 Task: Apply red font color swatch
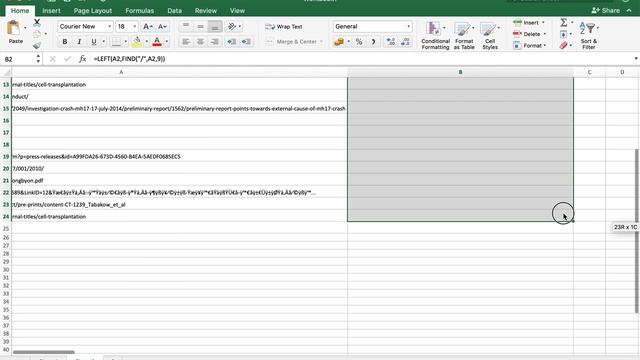click(x=157, y=42)
